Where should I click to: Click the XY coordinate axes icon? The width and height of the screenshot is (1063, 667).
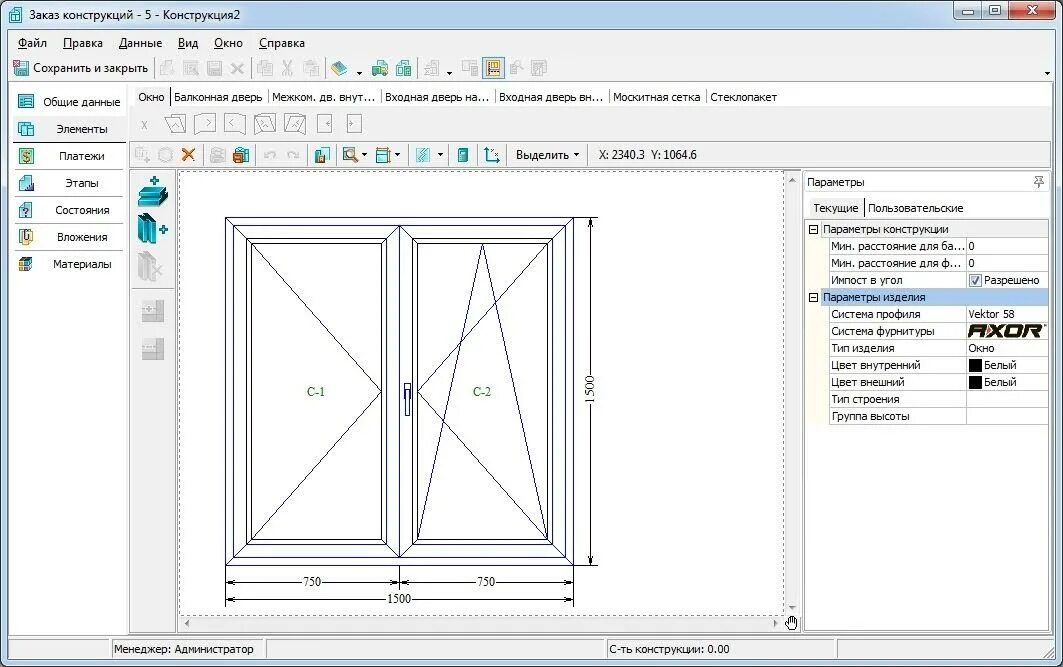click(x=492, y=155)
